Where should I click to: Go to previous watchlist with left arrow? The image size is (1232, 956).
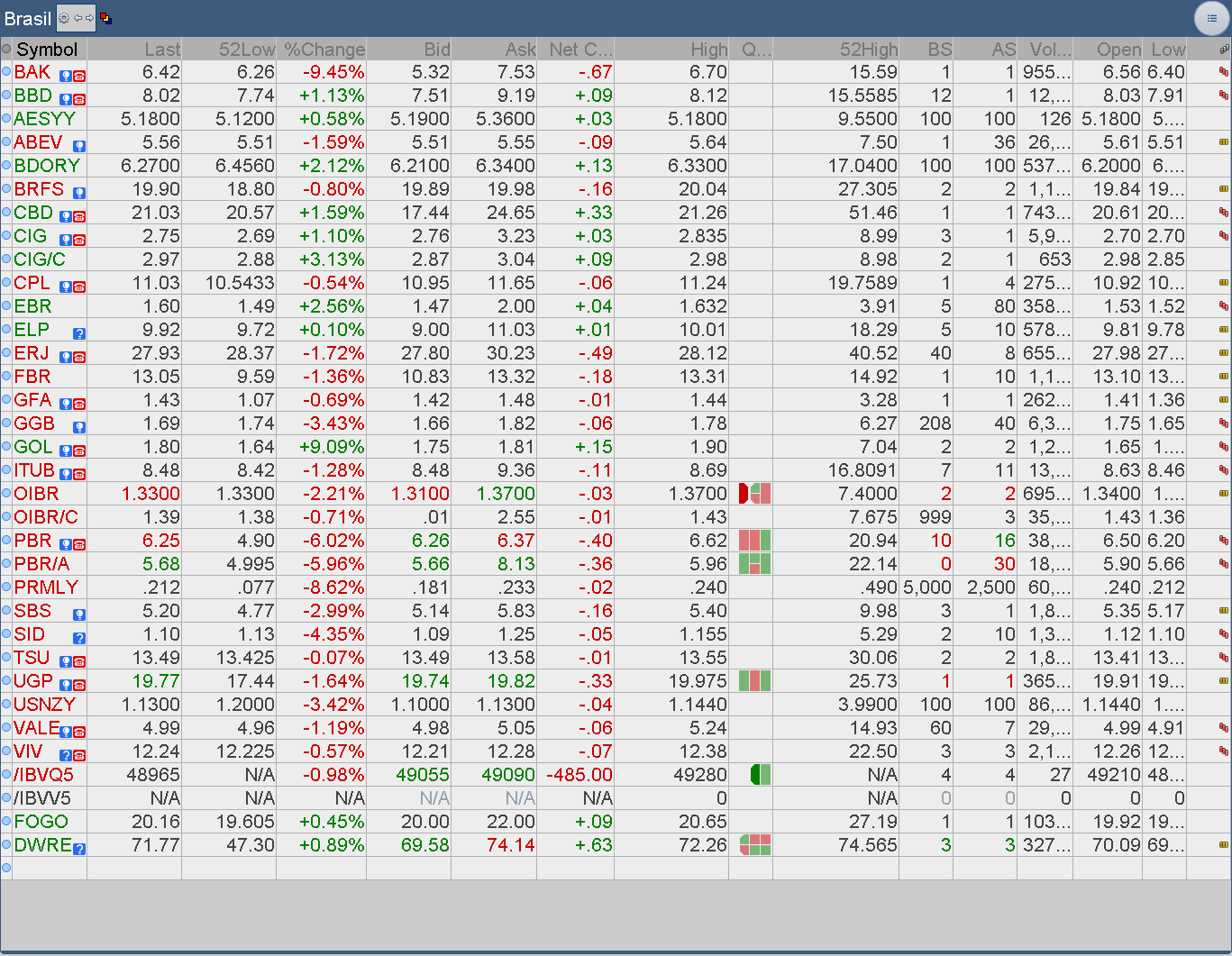pyautogui.click(x=78, y=18)
